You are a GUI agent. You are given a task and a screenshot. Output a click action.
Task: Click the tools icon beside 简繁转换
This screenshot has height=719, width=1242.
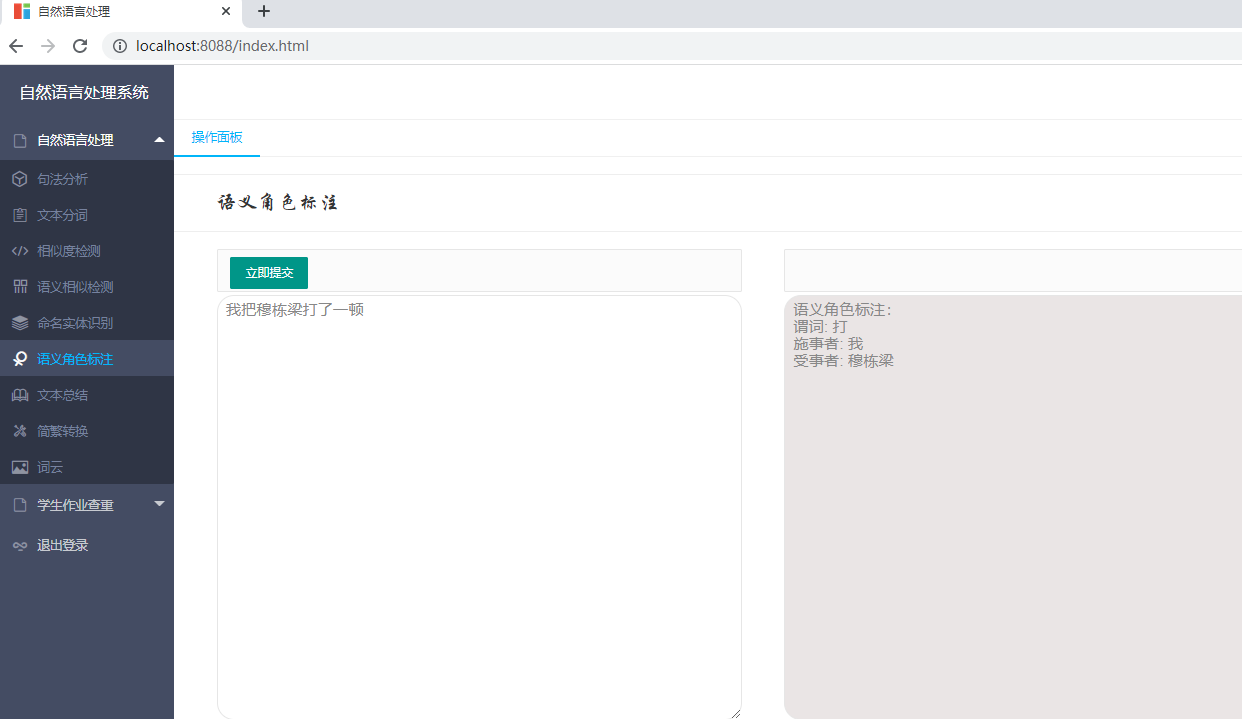19,431
